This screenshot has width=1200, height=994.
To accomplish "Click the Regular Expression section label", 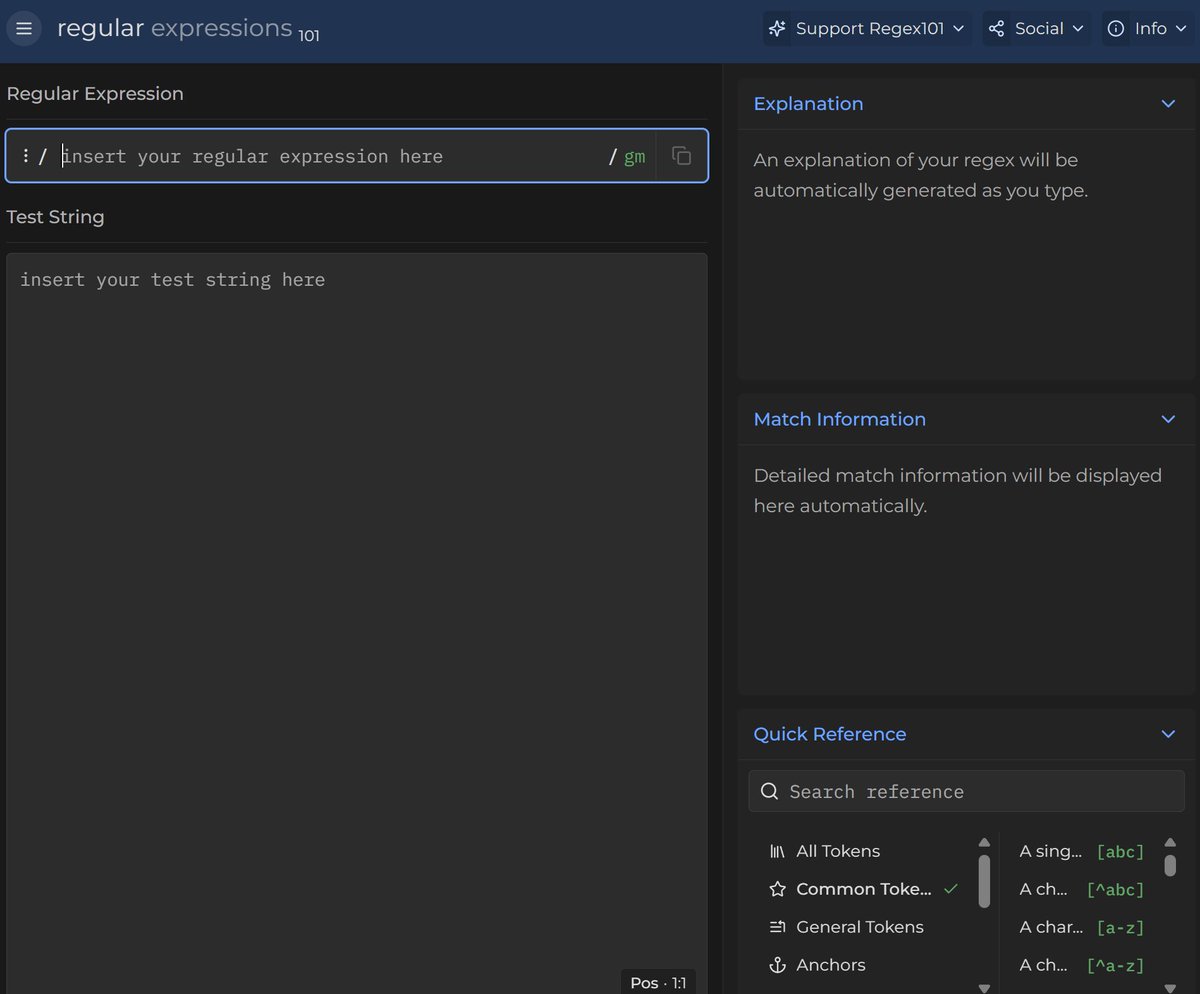I will 95,94.
